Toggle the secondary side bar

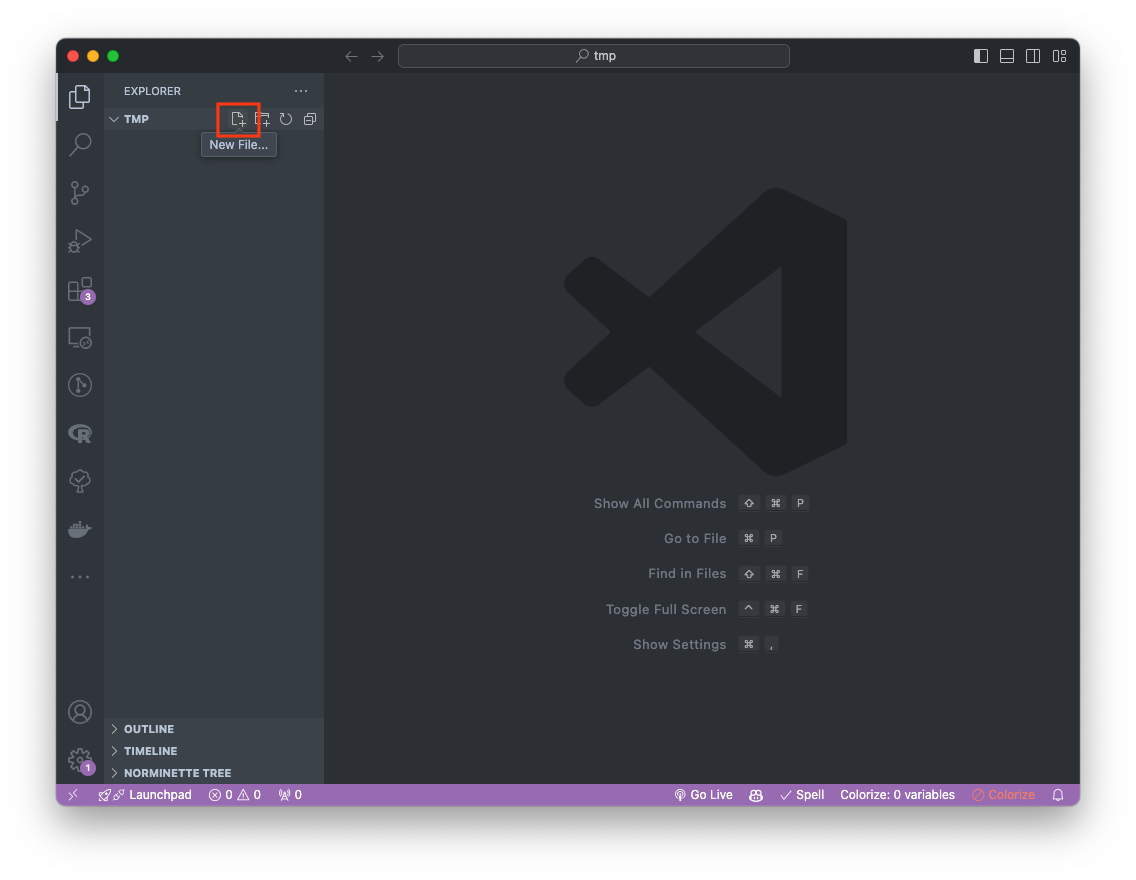(x=1033, y=56)
